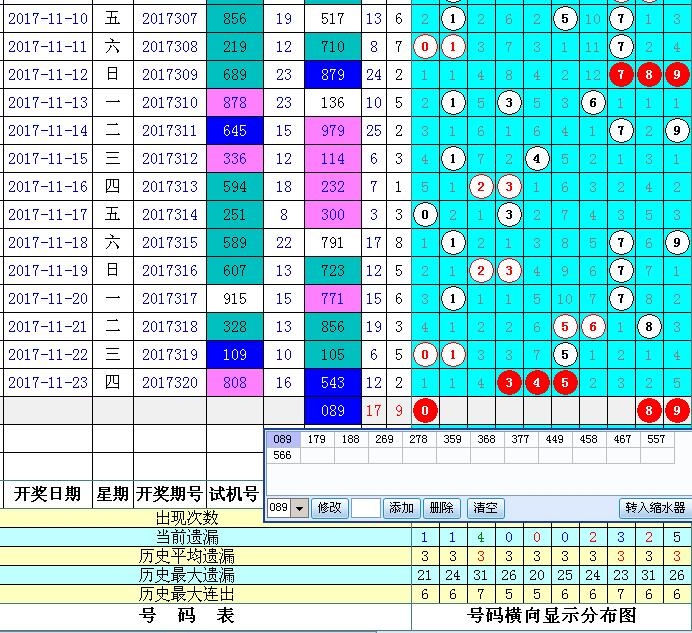Screen dimensions: 692x633
Task: Select number 566 in the list
Action: pyautogui.click(x=283, y=455)
